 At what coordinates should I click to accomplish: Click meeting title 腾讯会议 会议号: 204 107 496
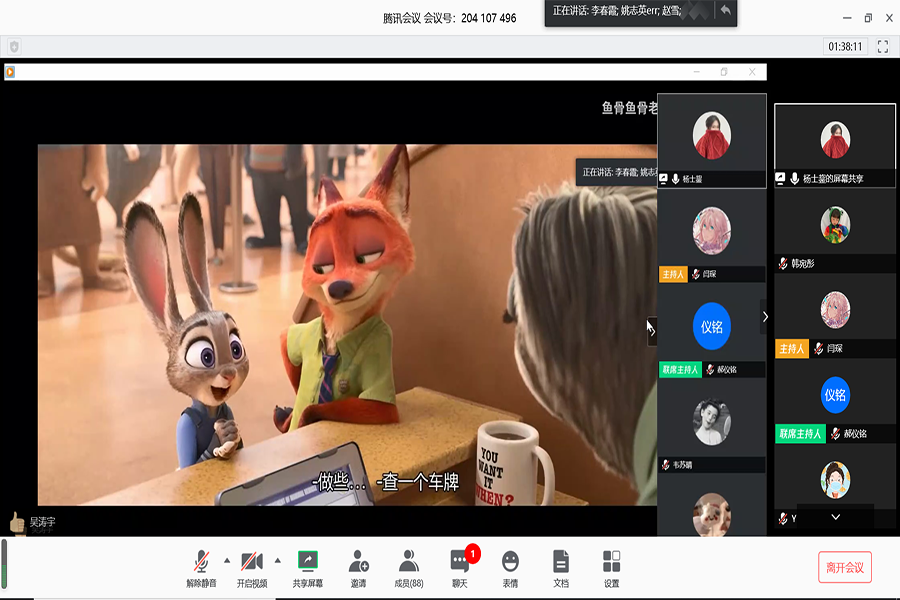[x=449, y=18]
